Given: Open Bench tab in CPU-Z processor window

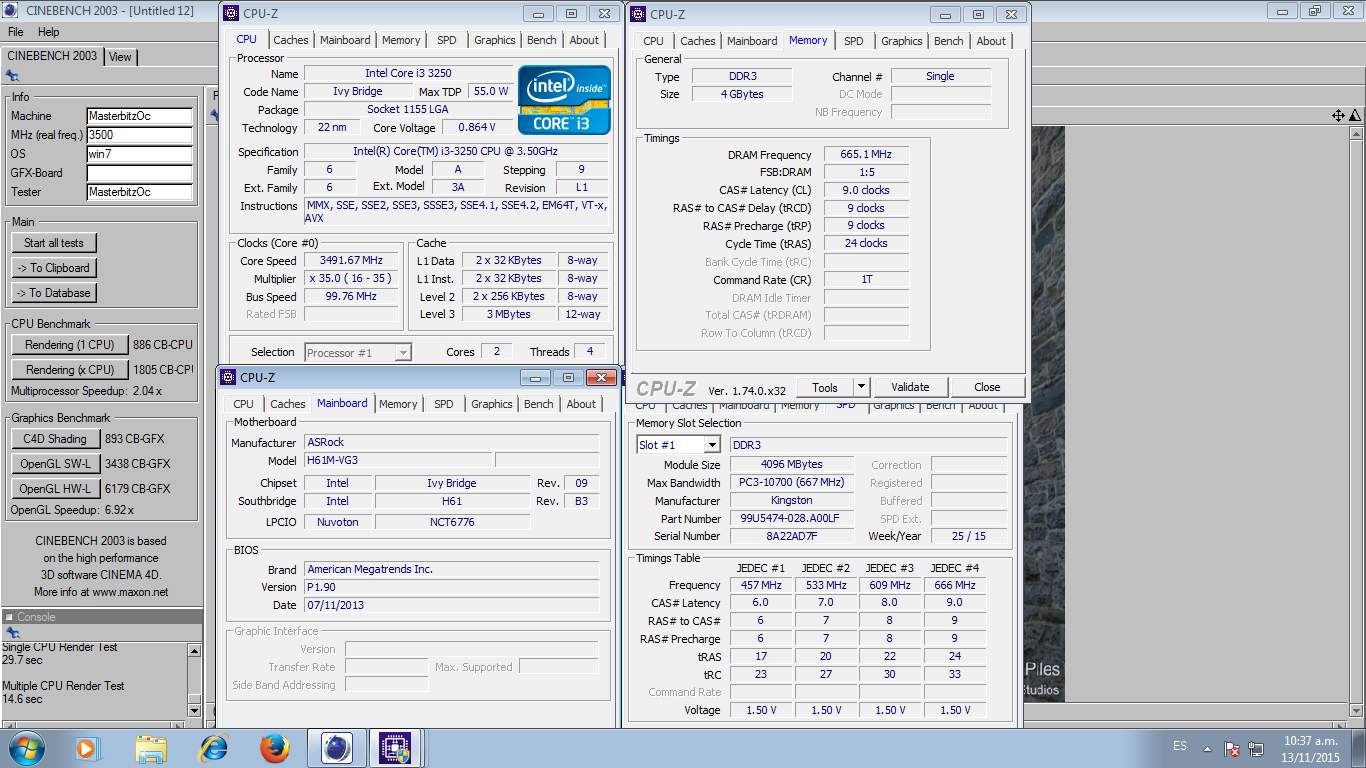Looking at the screenshot, I should coord(542,40).
